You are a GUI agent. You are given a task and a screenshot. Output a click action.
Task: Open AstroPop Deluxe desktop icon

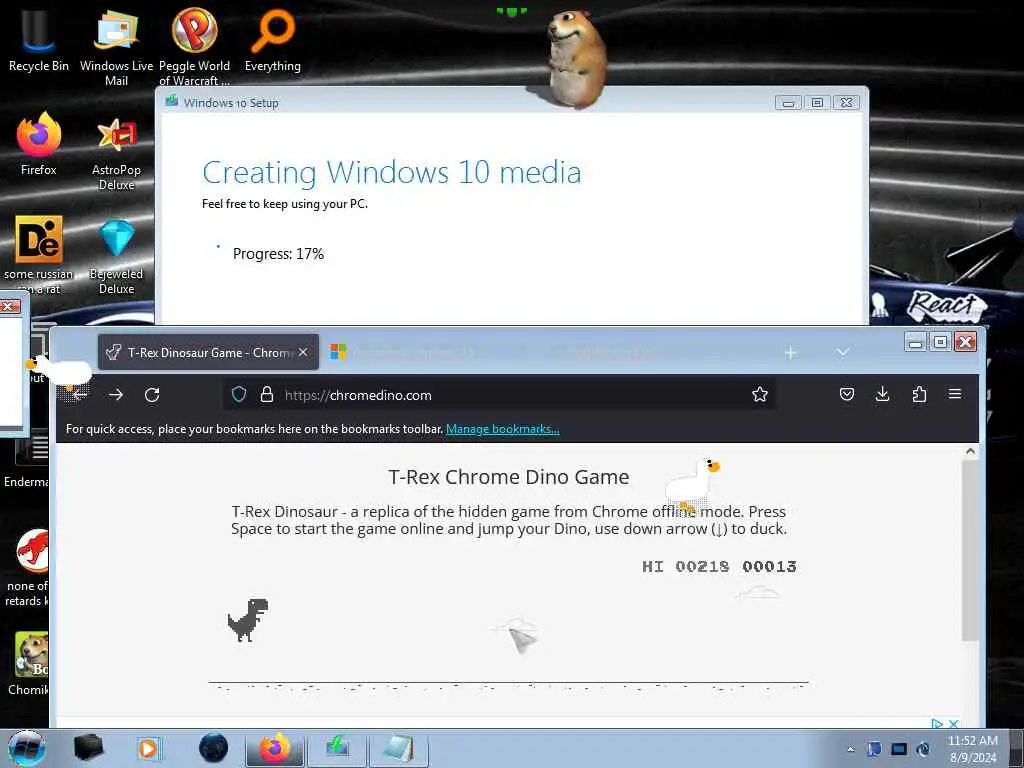coord(116,152)
